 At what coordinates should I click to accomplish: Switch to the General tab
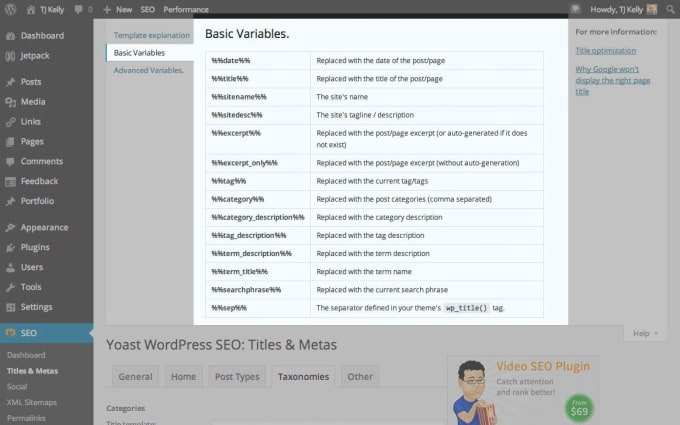(x=135, y=376)
